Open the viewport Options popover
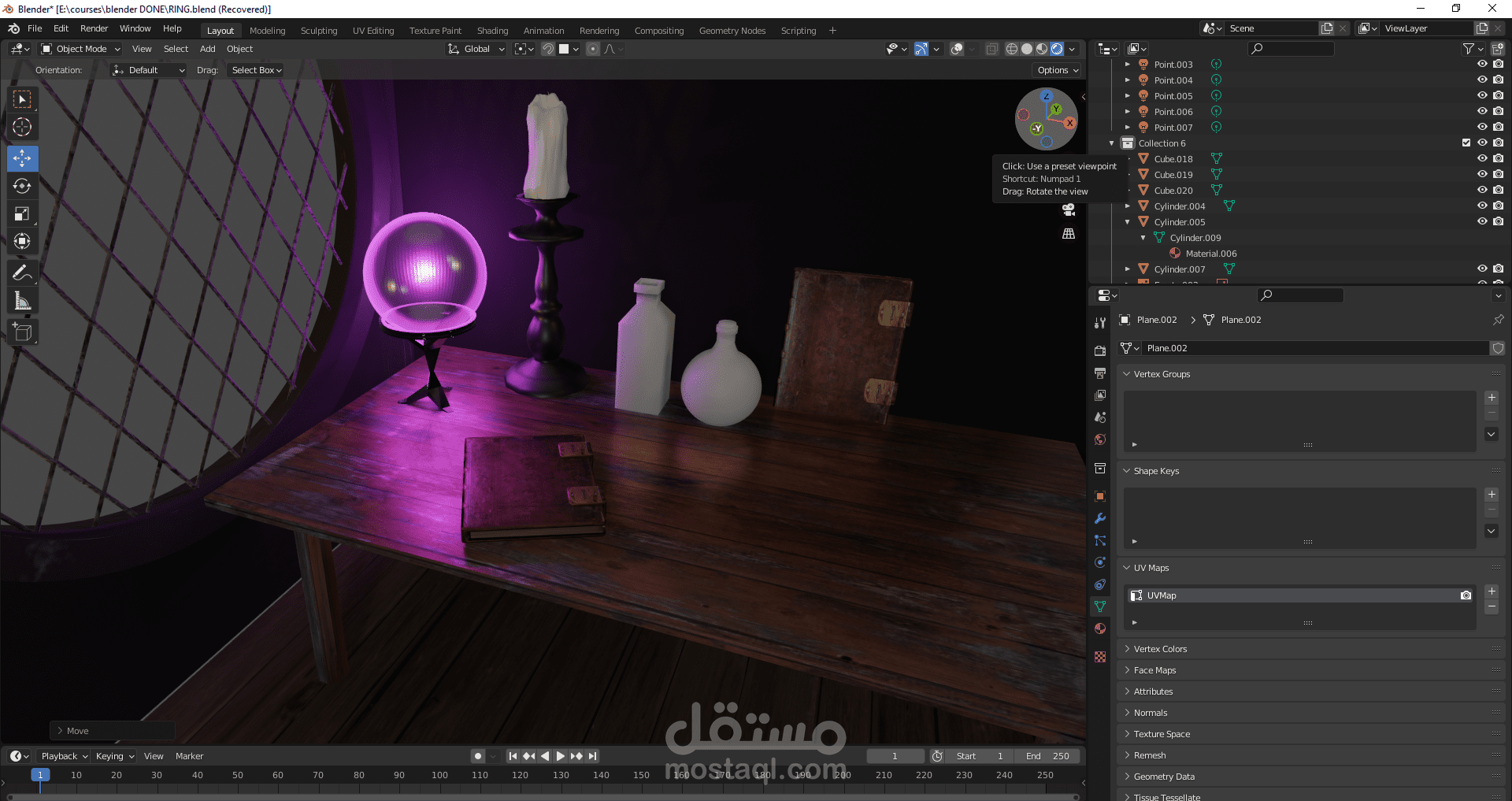This screenshot has height=801, width=1512. coord(1056,70)
